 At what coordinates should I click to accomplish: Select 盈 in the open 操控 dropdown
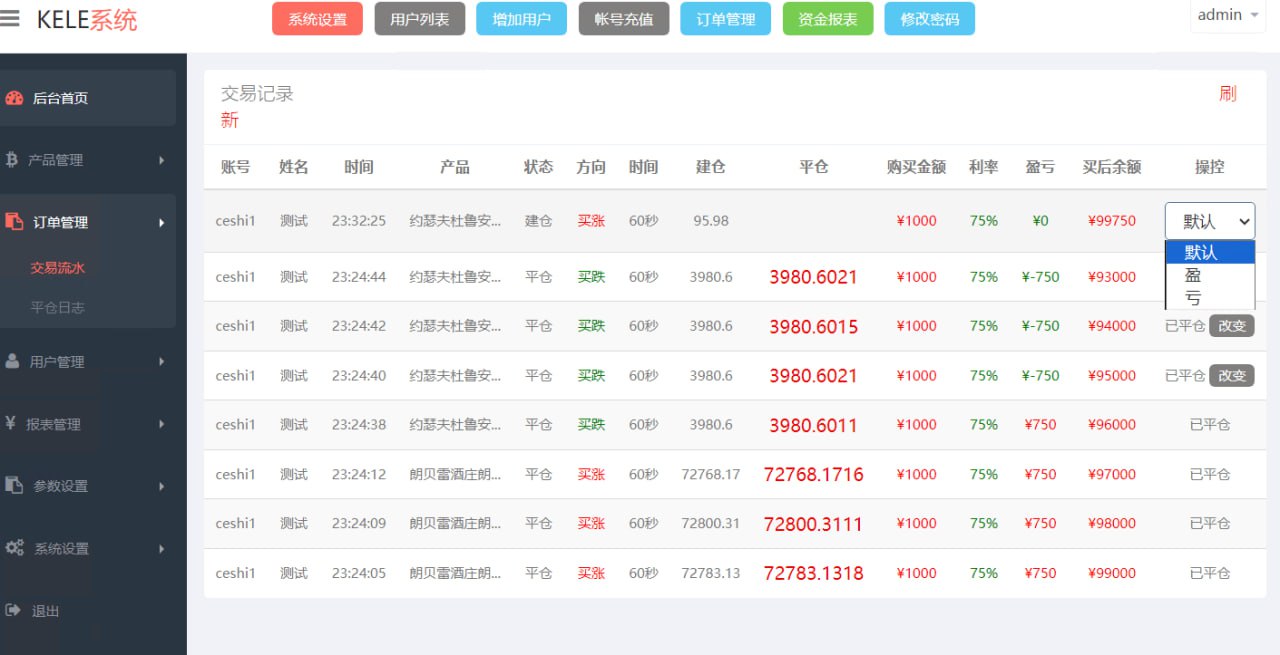[1193, 275]
